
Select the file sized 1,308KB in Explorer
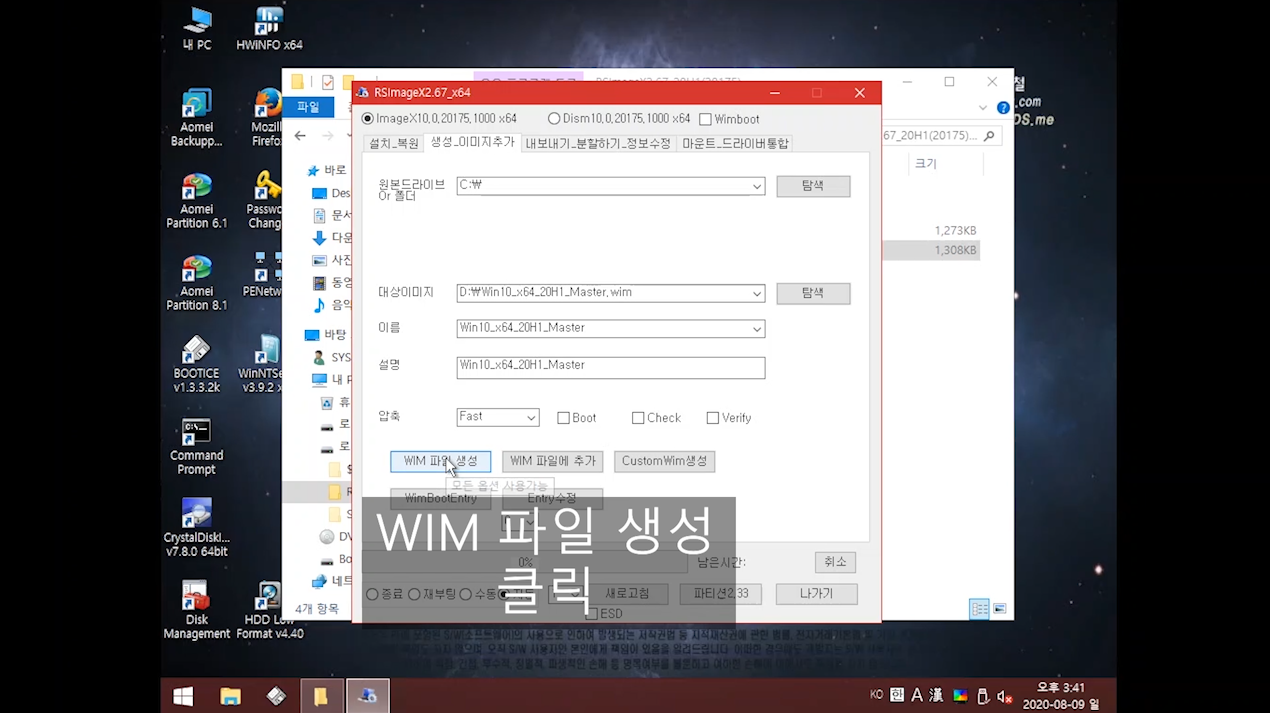(930, 250)
